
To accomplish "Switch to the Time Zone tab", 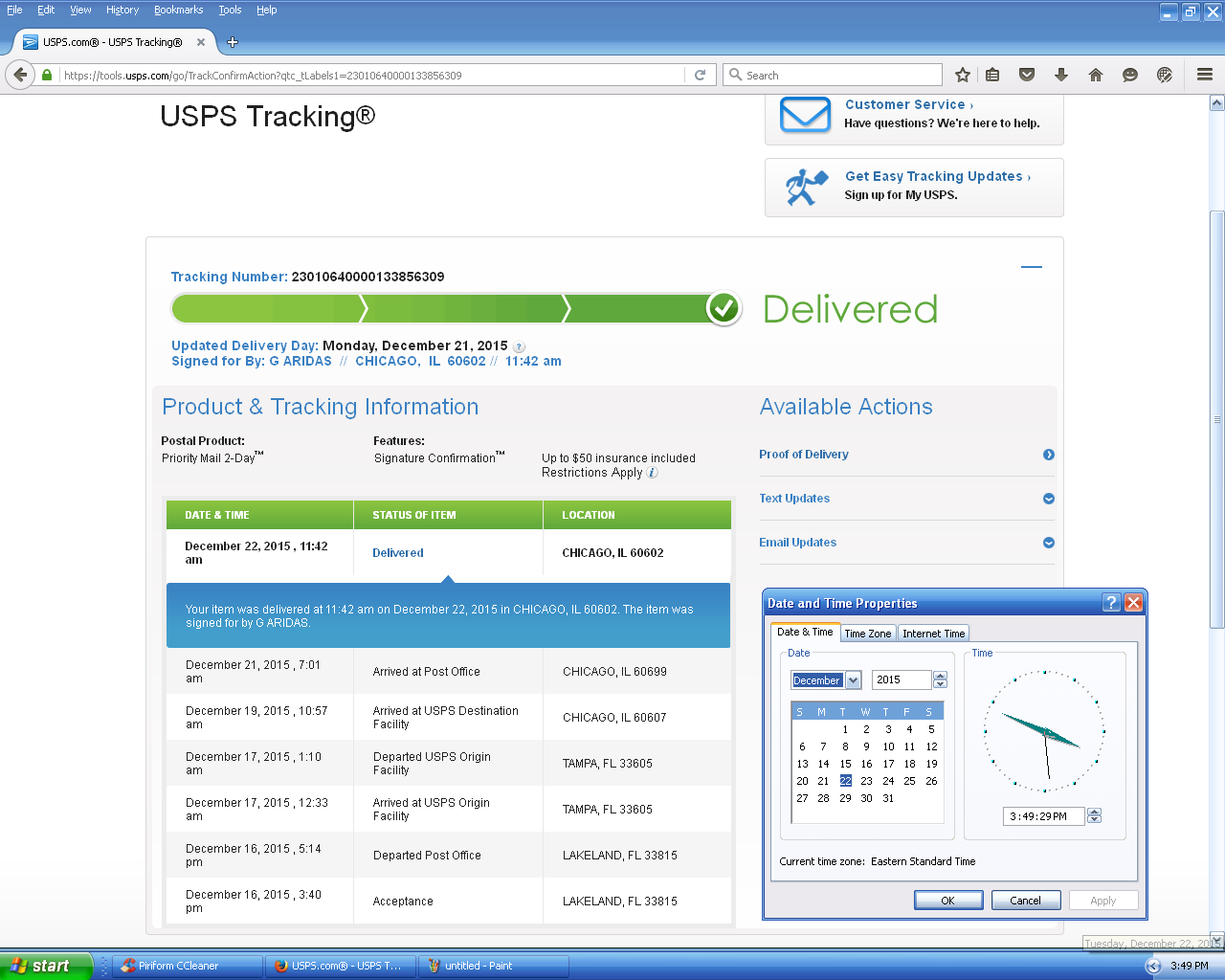I will (867, 634).
